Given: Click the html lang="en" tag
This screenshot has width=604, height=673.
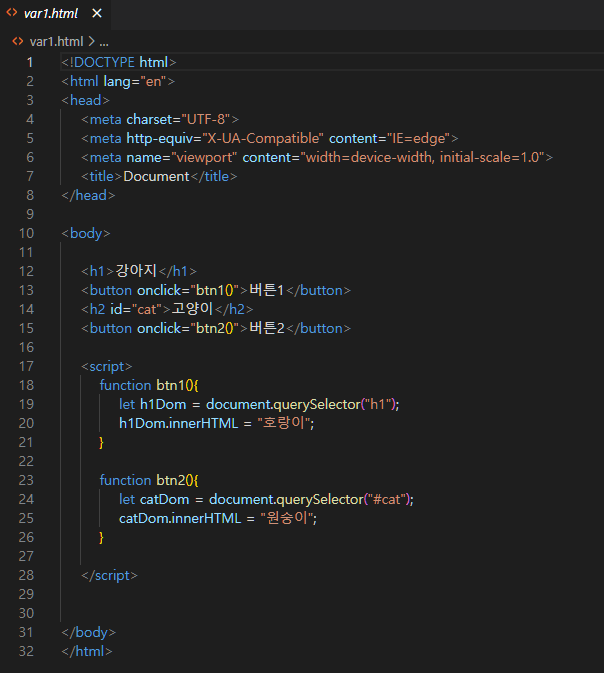Looking at the screenshot, I should point(118,81).
